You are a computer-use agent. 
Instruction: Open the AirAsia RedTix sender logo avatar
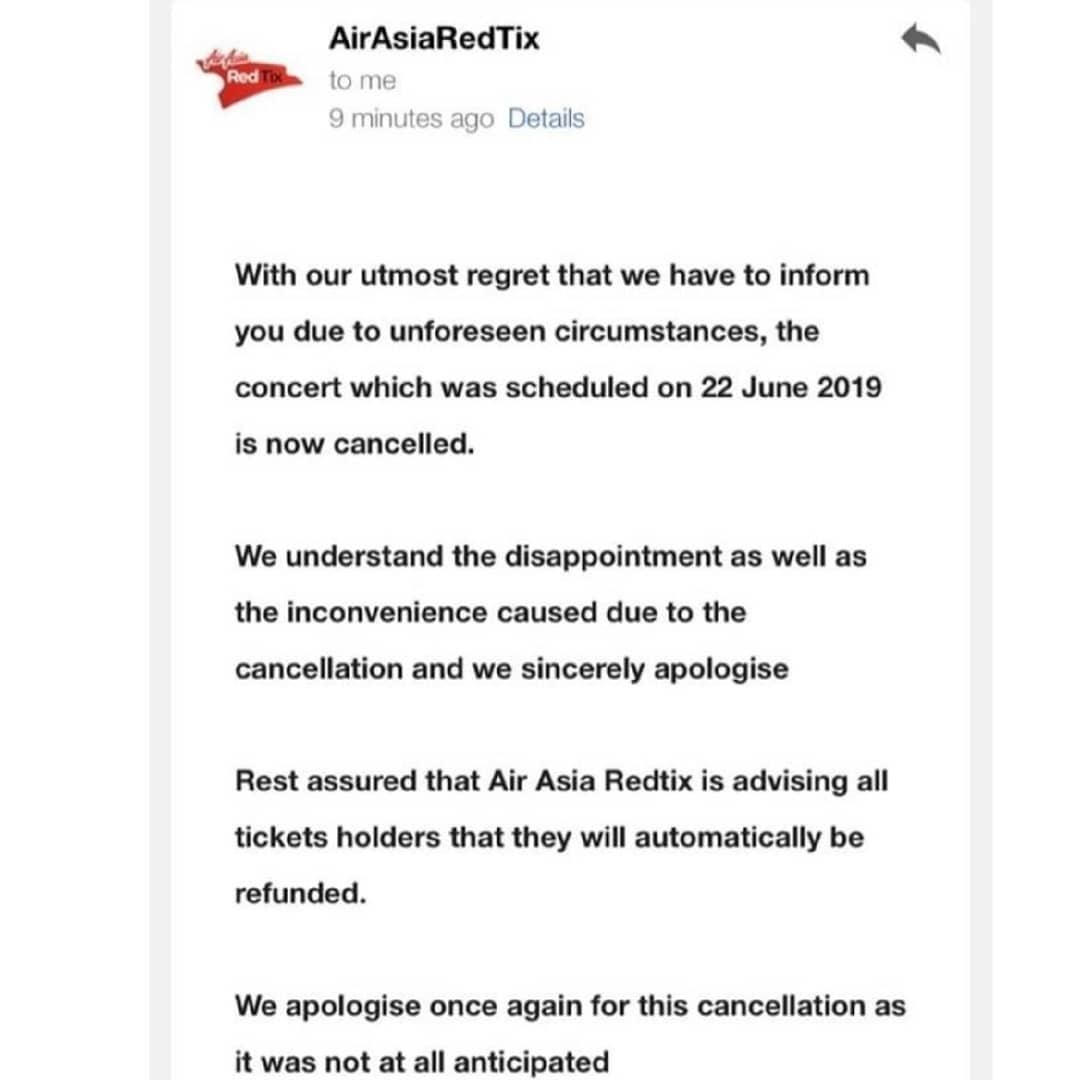tap(248, 78)
